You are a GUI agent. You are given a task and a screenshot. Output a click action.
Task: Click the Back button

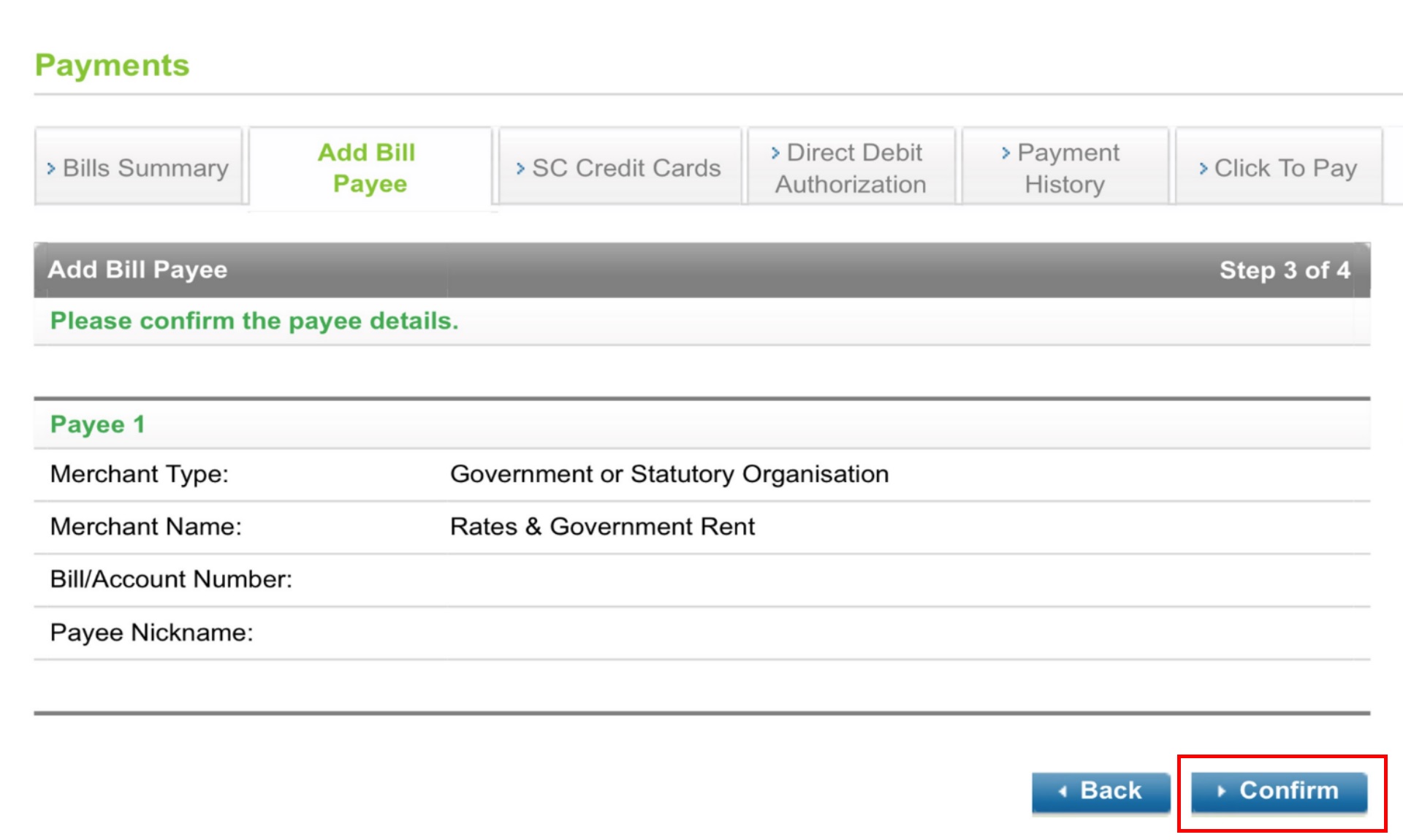pyautogui.click(x=1100, y=790)
